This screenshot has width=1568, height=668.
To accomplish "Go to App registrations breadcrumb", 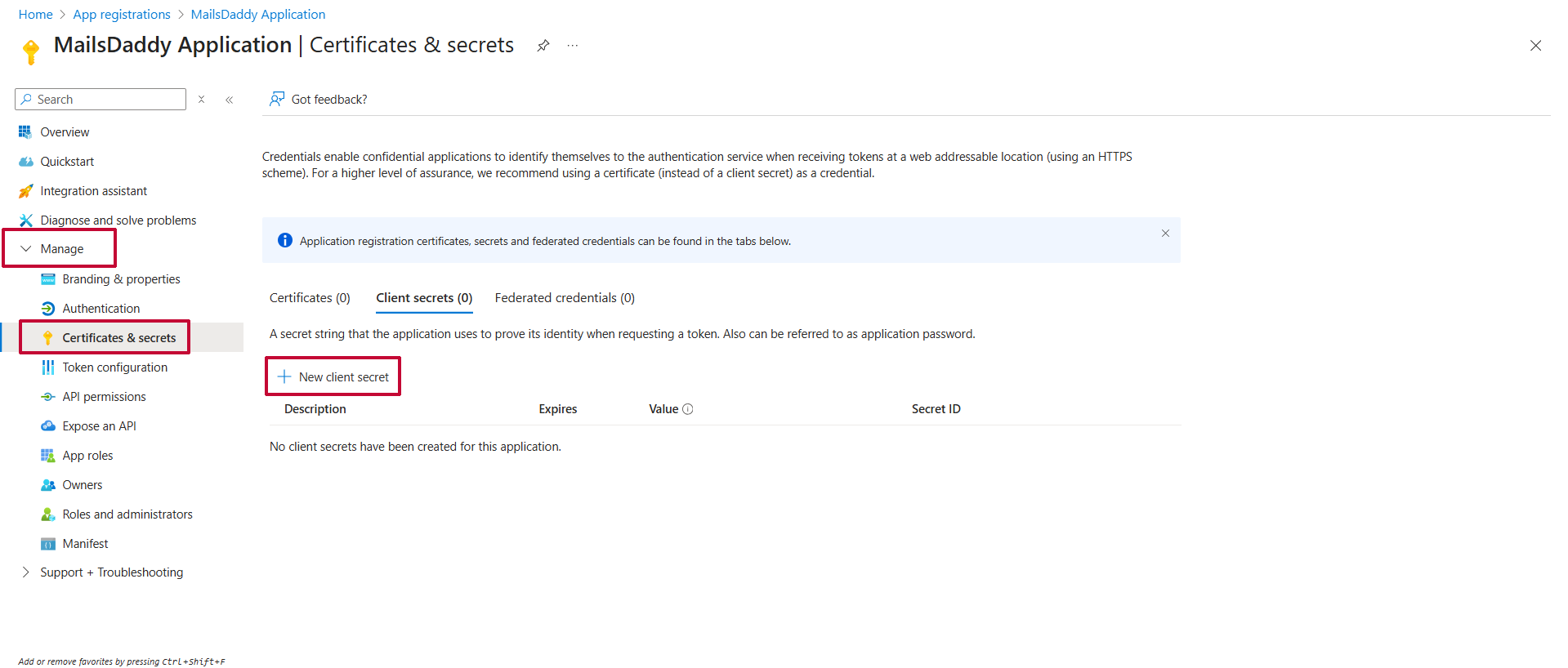I will pyautogui.click(x=122, y=15).
